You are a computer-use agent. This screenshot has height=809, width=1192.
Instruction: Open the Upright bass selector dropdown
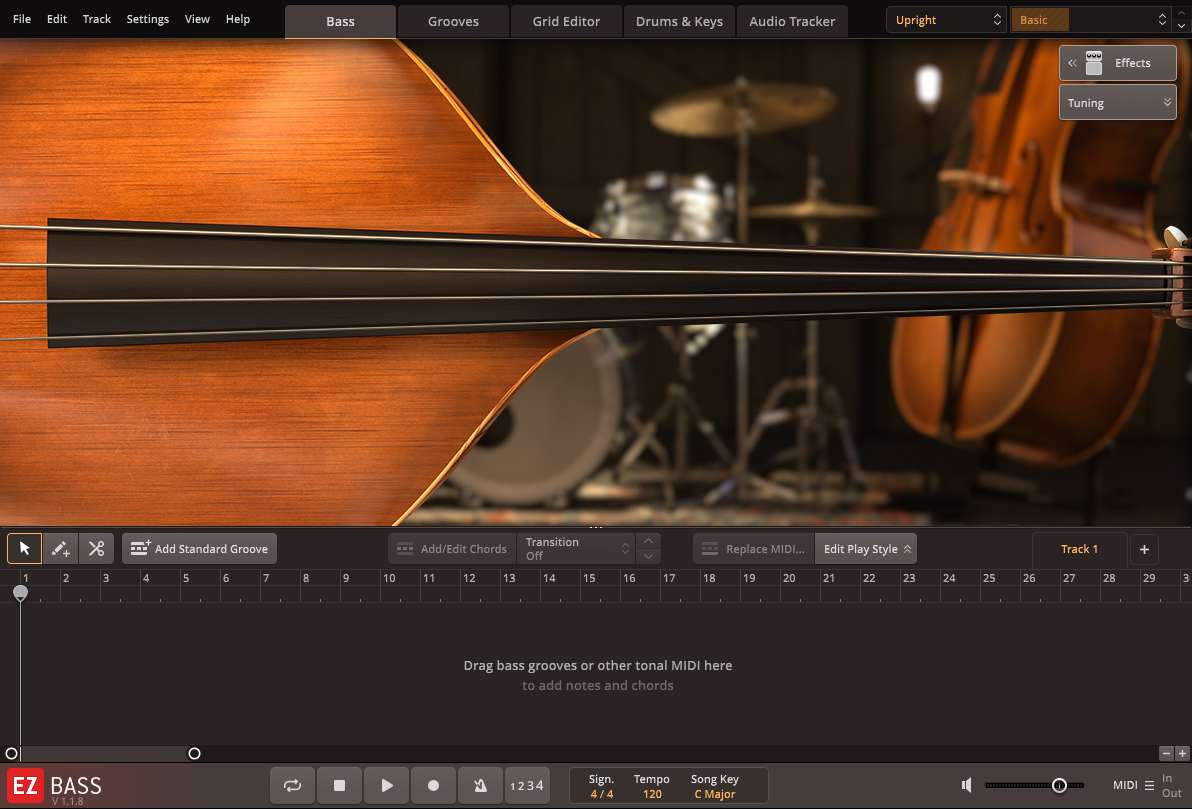click(x=945, y=19)
